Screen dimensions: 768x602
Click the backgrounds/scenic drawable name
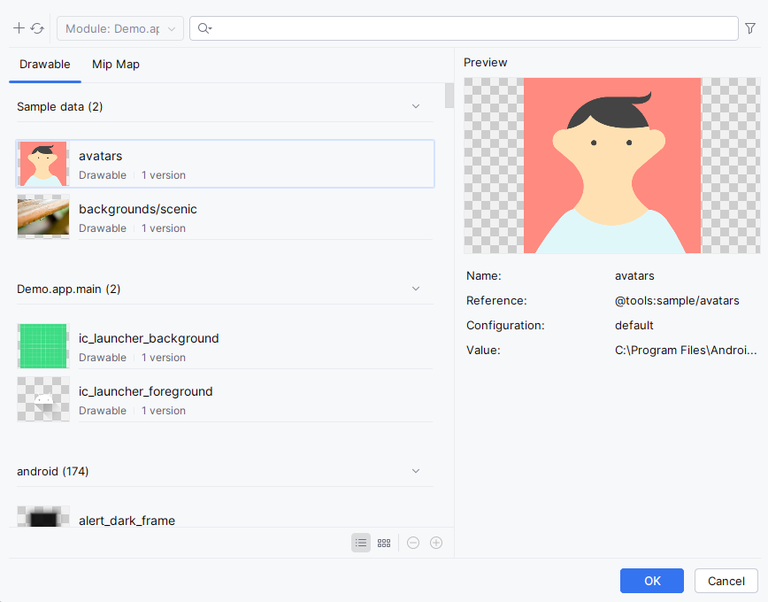point(138,209)
